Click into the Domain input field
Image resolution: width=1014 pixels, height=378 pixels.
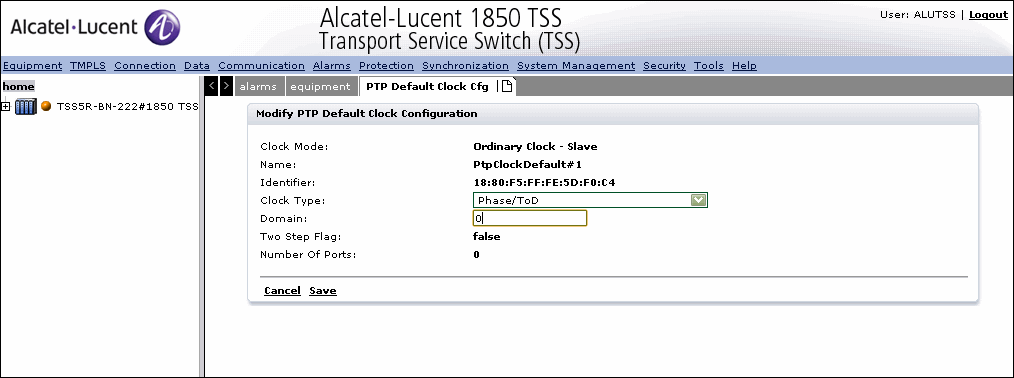pos(530,218)
